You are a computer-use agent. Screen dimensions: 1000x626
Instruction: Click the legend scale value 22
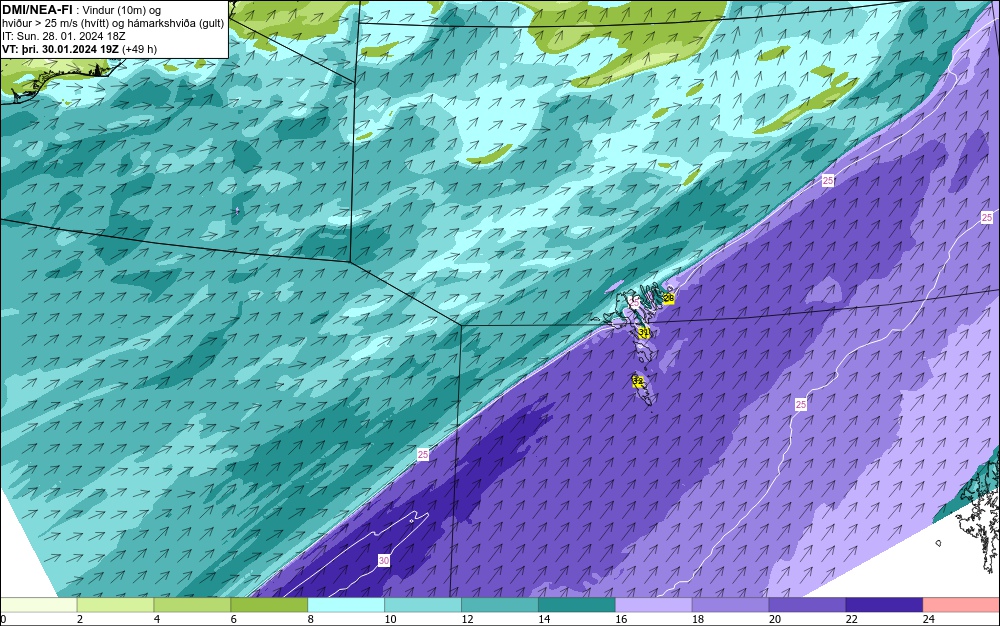coord(851,619)
